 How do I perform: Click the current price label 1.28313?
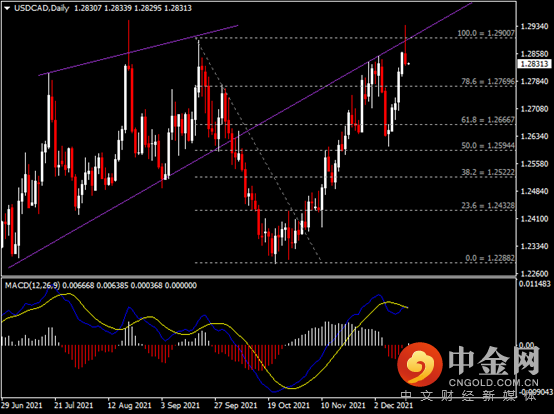click(535, 64)
